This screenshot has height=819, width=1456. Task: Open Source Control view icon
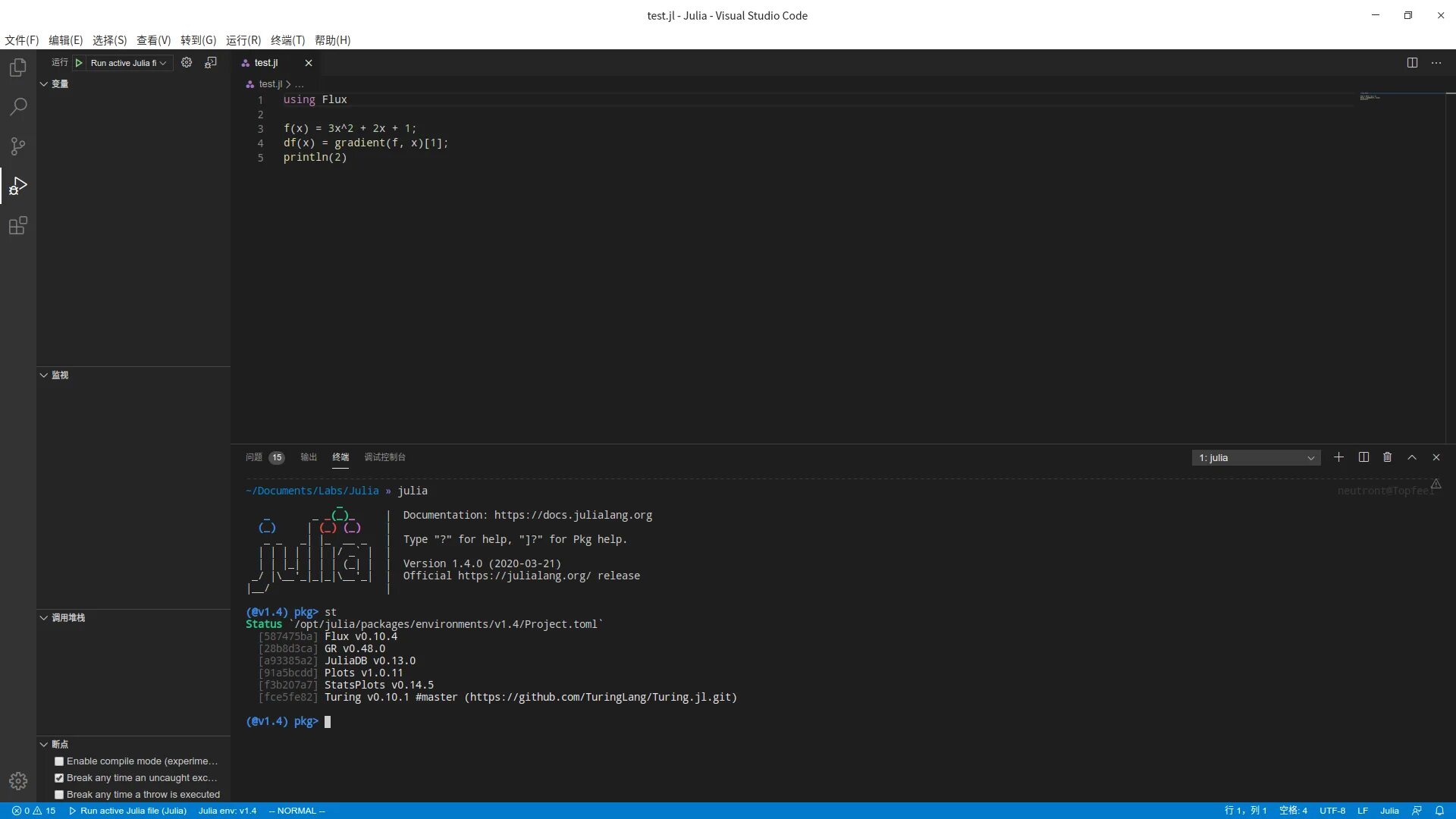point(18,146)
